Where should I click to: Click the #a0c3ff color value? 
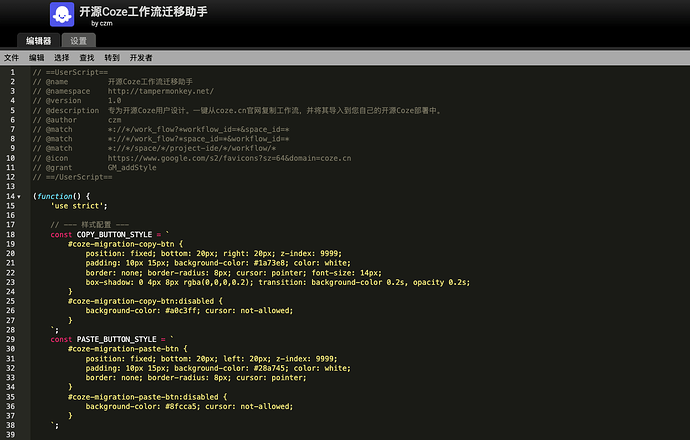[180, 311]
